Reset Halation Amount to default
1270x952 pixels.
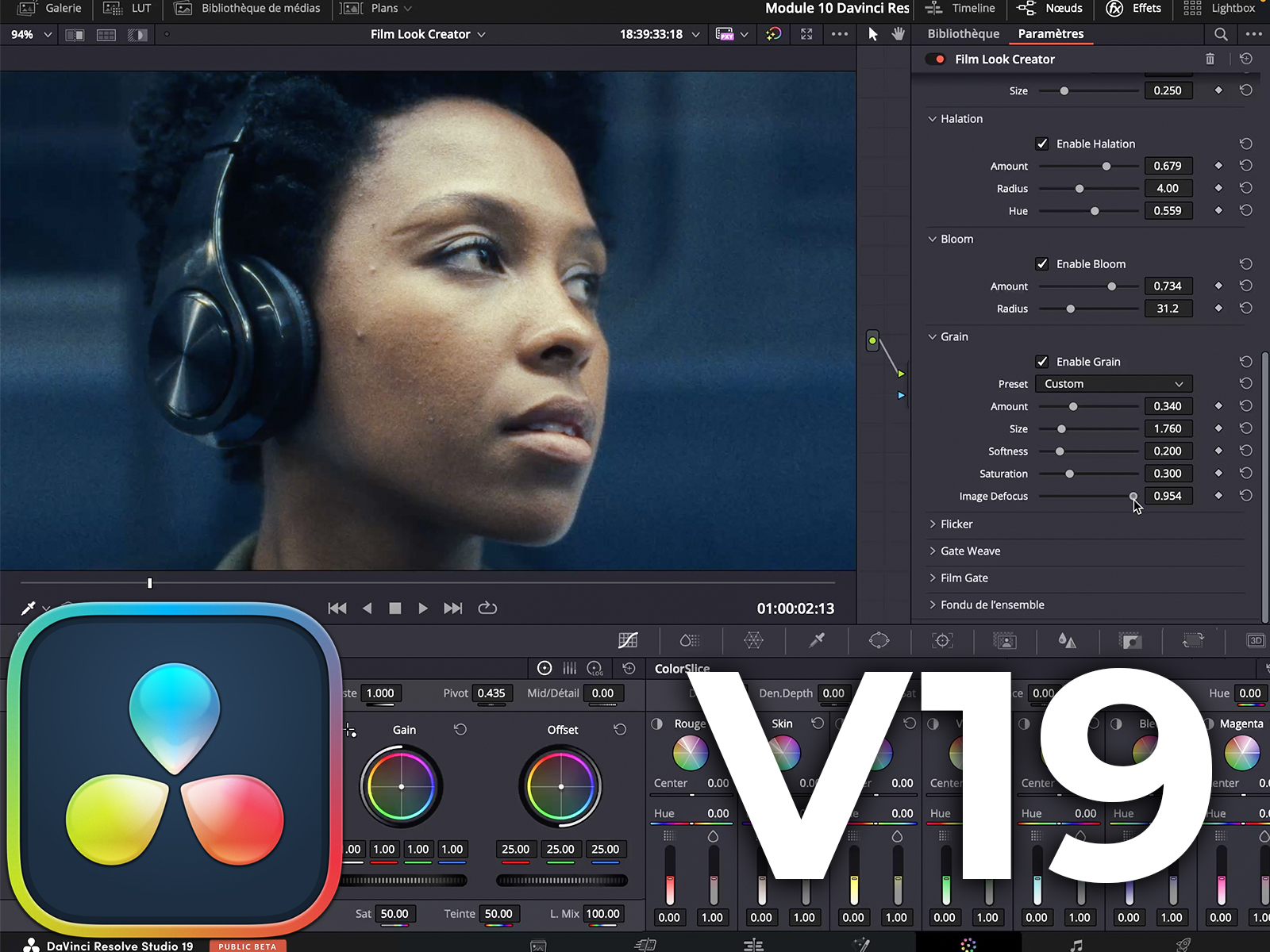tap(1245, 166)
